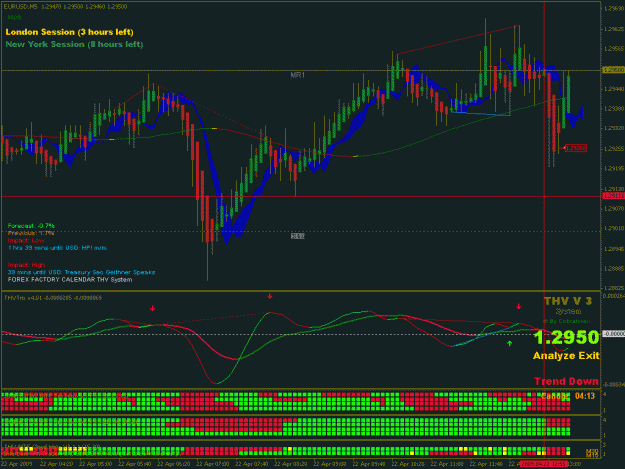Select the London Session text label
This screenshot has width=625, height=469.
69,32
